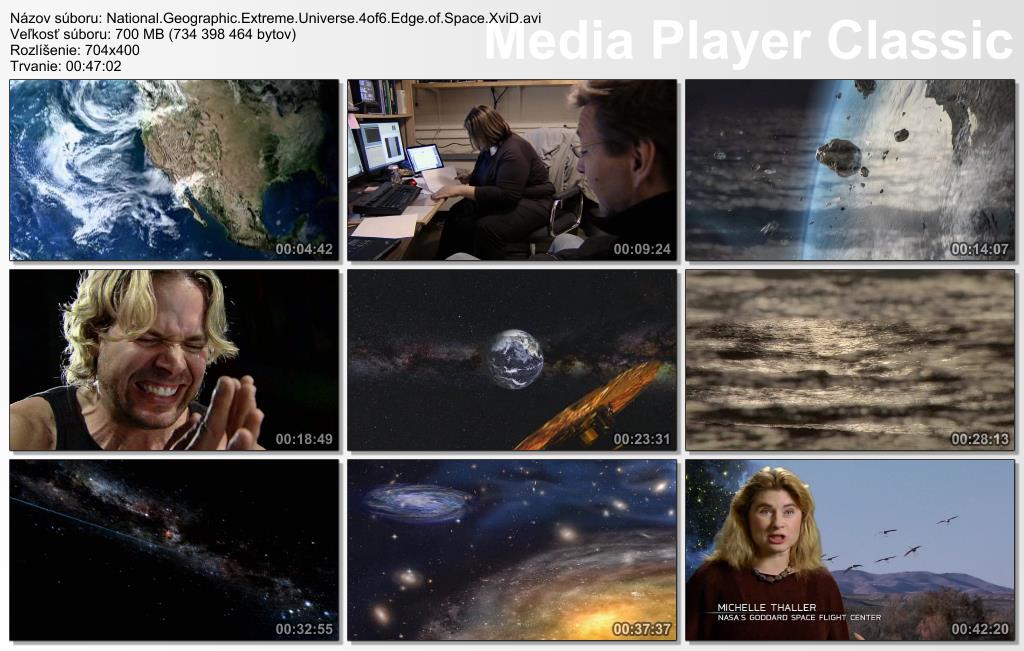The width and height of the screenshot is (1024, 651).
Task: Select the shimmering water surface thumbnail
Action: coord(849,360)
